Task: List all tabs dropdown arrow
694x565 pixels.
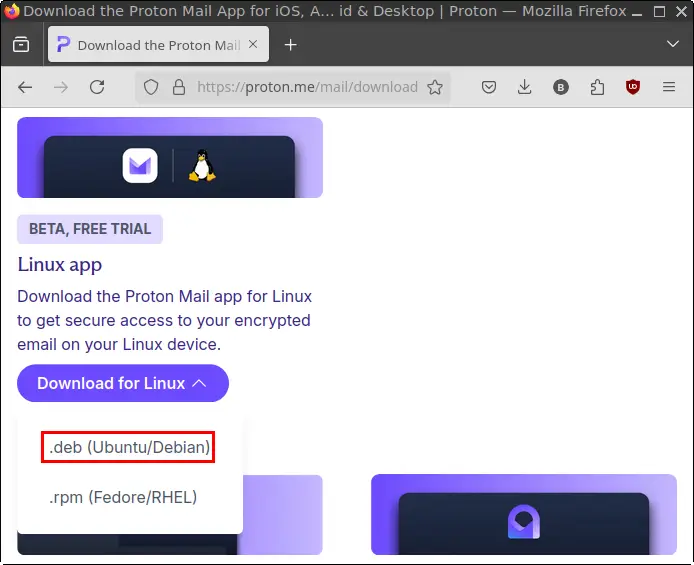Action: [673, 44]
